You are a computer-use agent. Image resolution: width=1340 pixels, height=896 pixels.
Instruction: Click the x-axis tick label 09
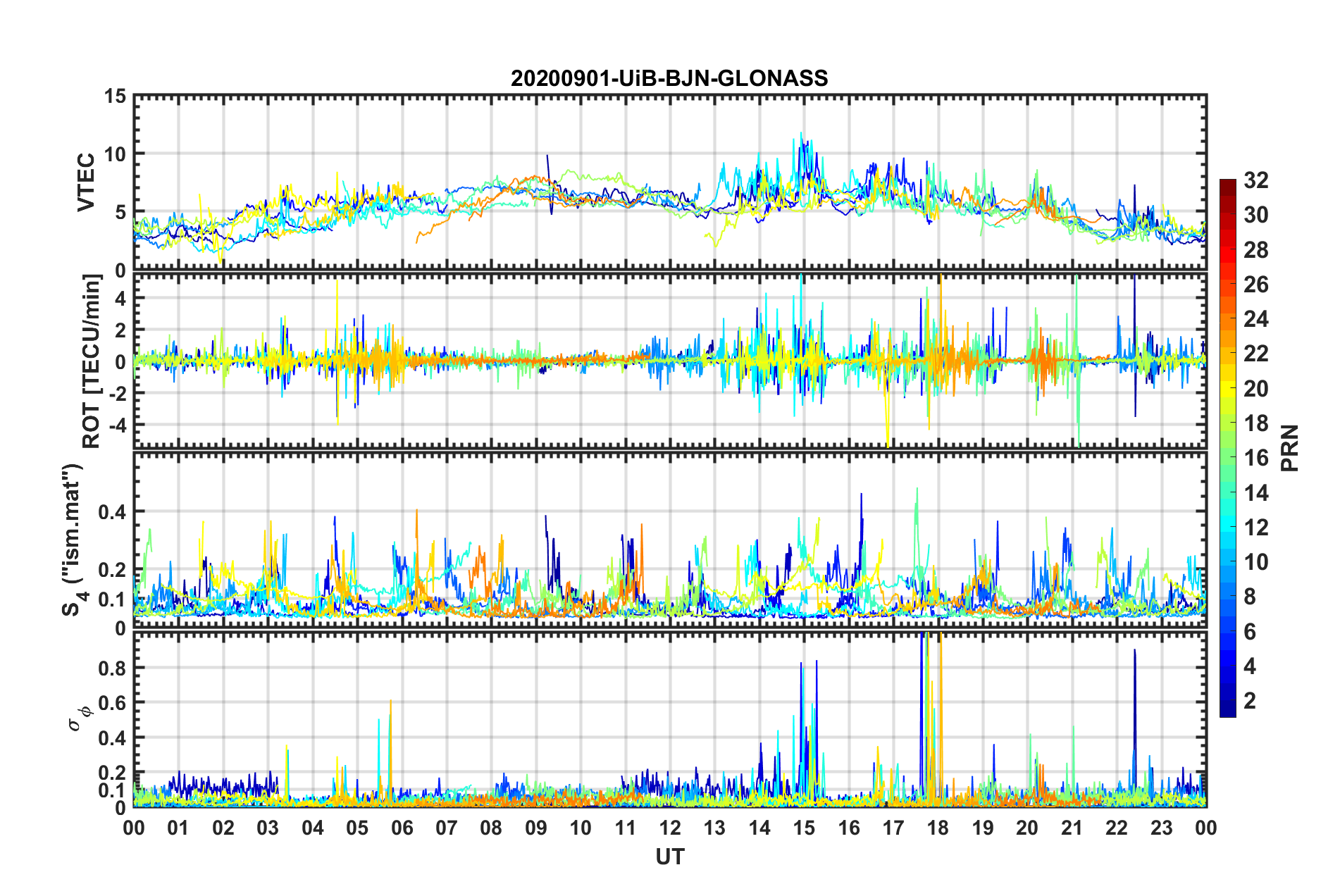[536, 827]
